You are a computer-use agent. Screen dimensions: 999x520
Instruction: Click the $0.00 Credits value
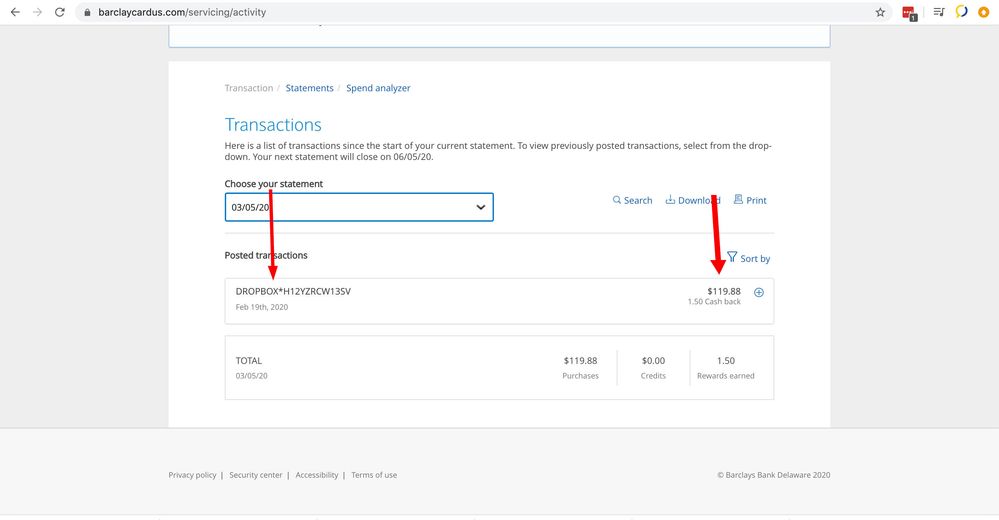pos(653,361)
